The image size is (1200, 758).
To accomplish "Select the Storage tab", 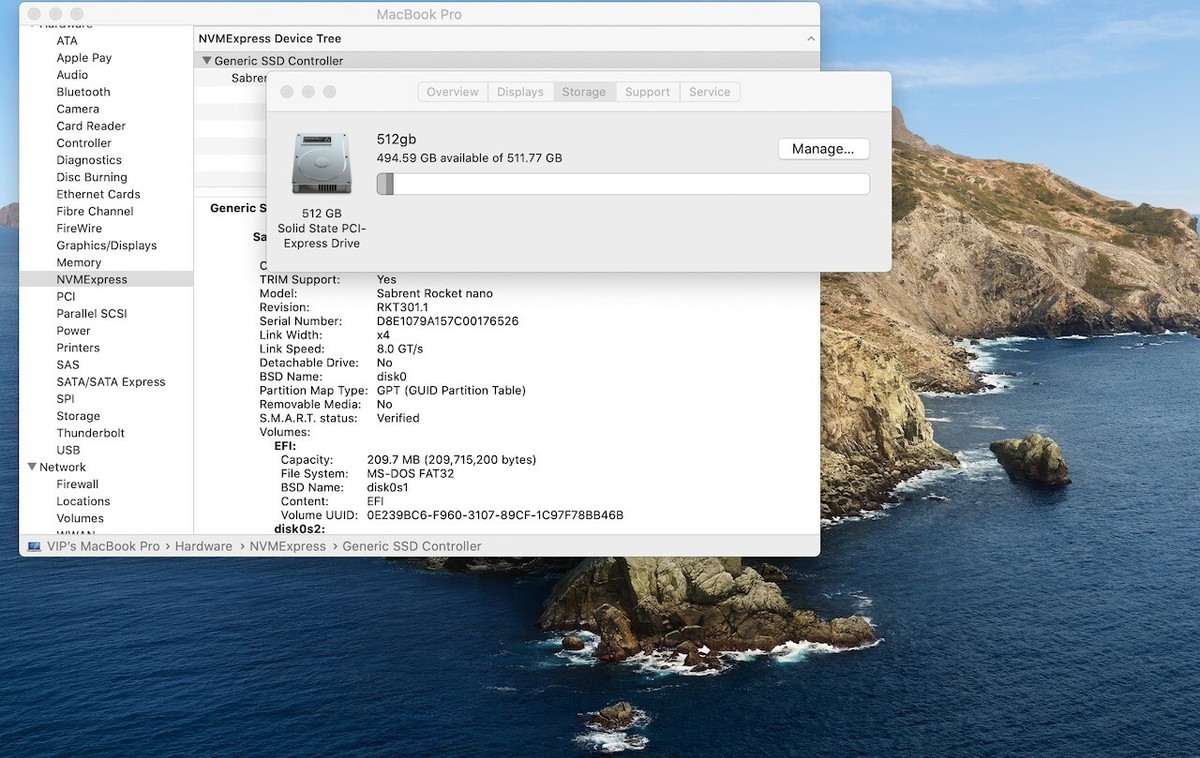I will (x=584, y=92).
